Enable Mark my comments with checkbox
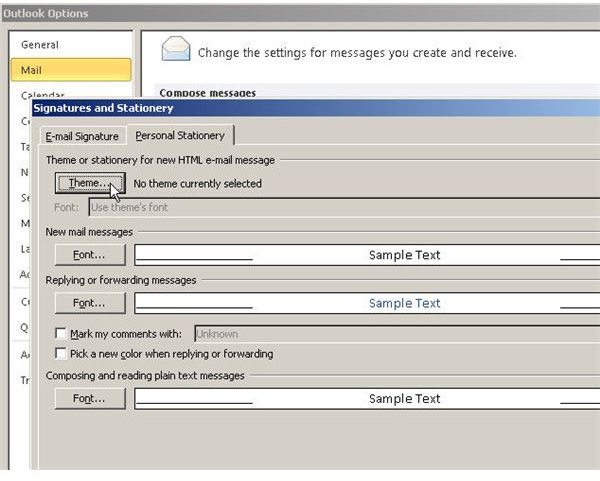 [61, 333]
